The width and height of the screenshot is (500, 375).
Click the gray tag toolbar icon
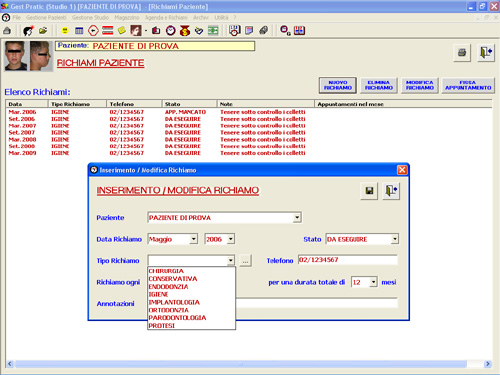[264, 31]
